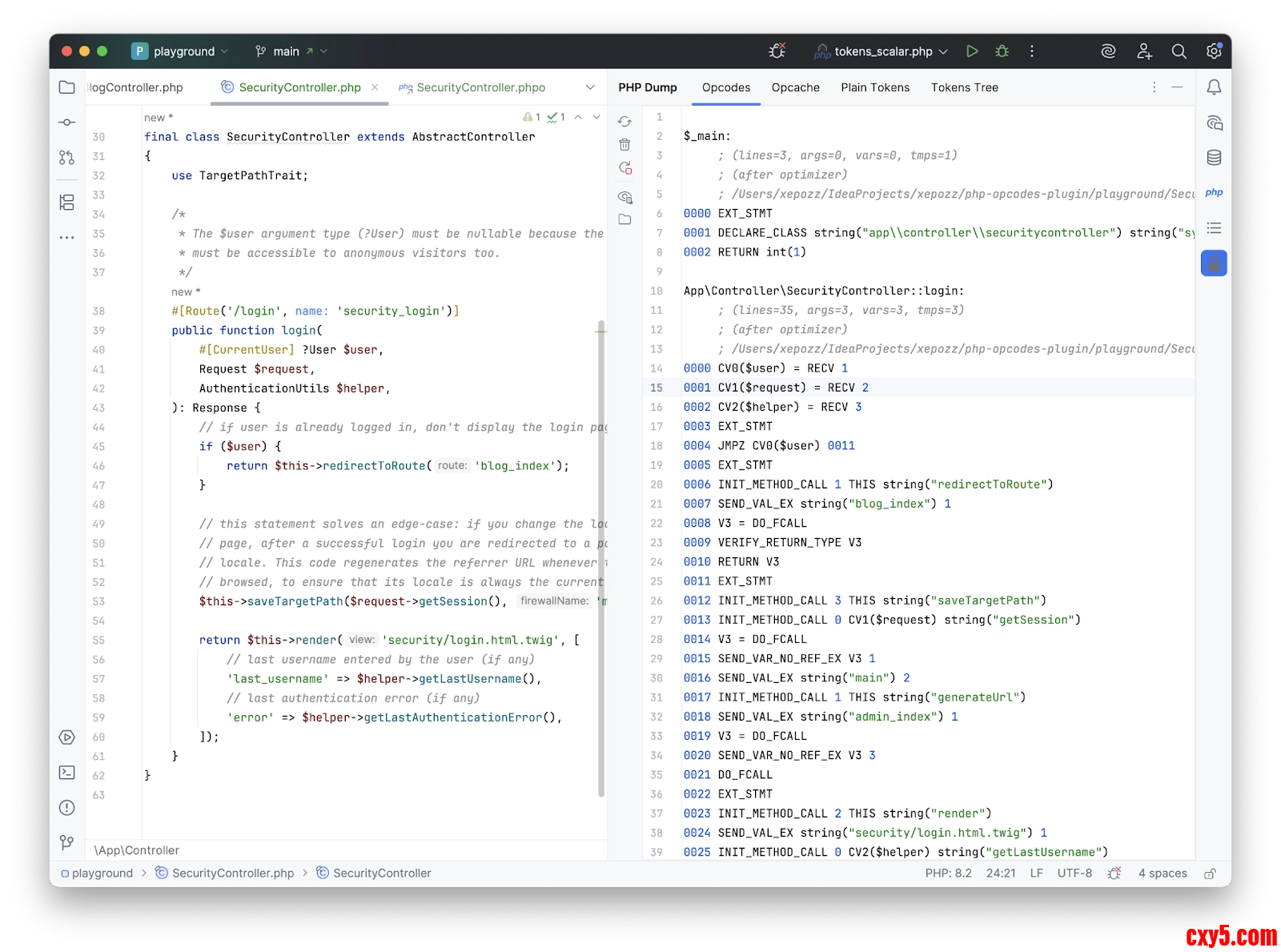Switch to the Opcache tab
This screenshot has width=1281, height=952.
click(x=795, y=87)
